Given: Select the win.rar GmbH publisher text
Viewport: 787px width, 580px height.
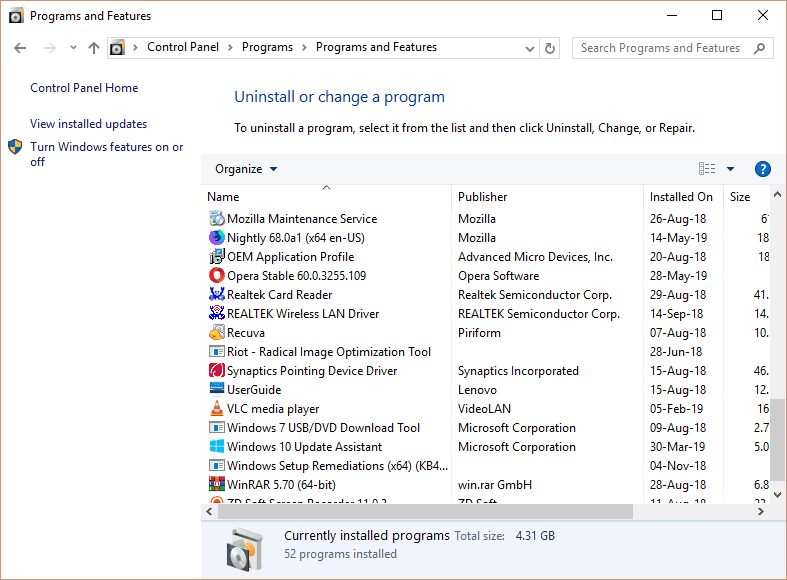Looking at the screenshot, I should (x=495, y=485).
